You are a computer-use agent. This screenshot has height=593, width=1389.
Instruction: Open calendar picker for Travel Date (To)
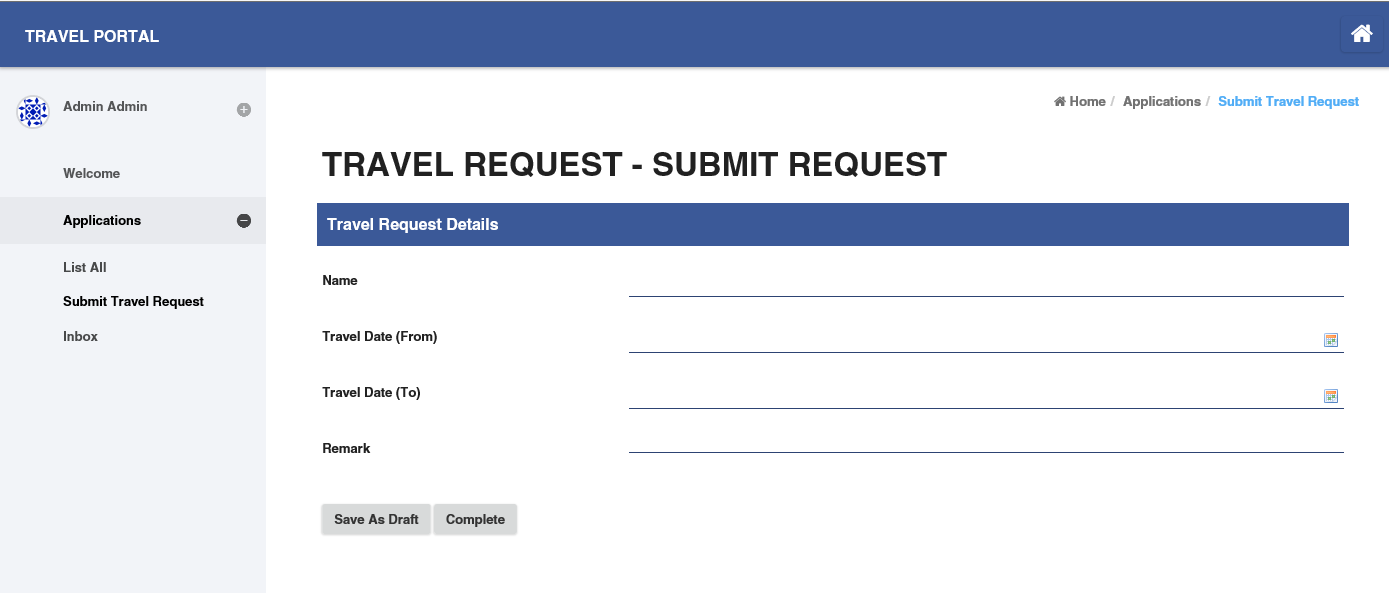point(1331,396)
